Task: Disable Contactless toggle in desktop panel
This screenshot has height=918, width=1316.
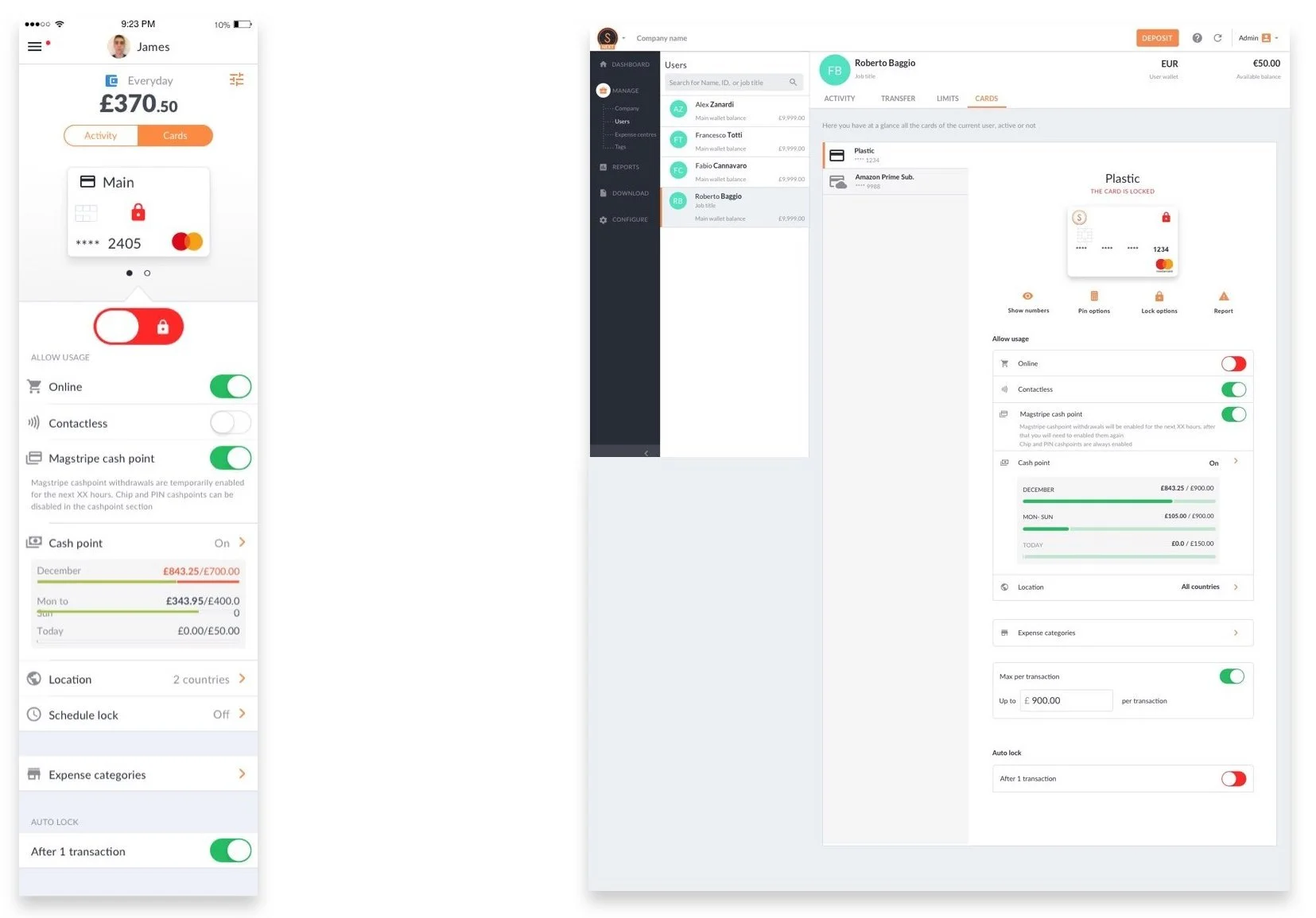Action: click(1233, 389)
